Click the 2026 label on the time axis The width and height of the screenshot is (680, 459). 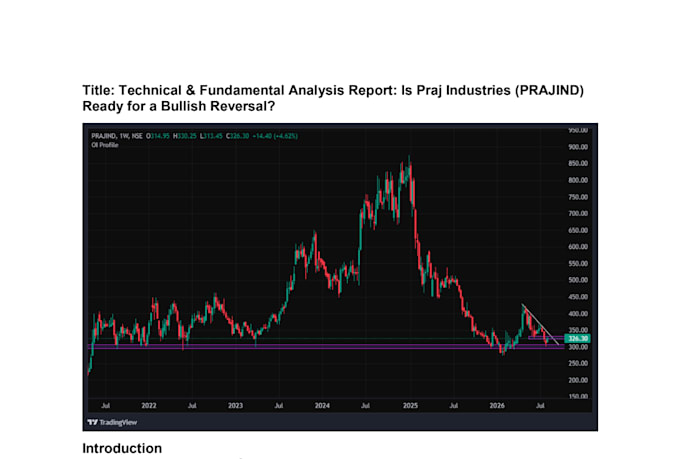point(497,406)
